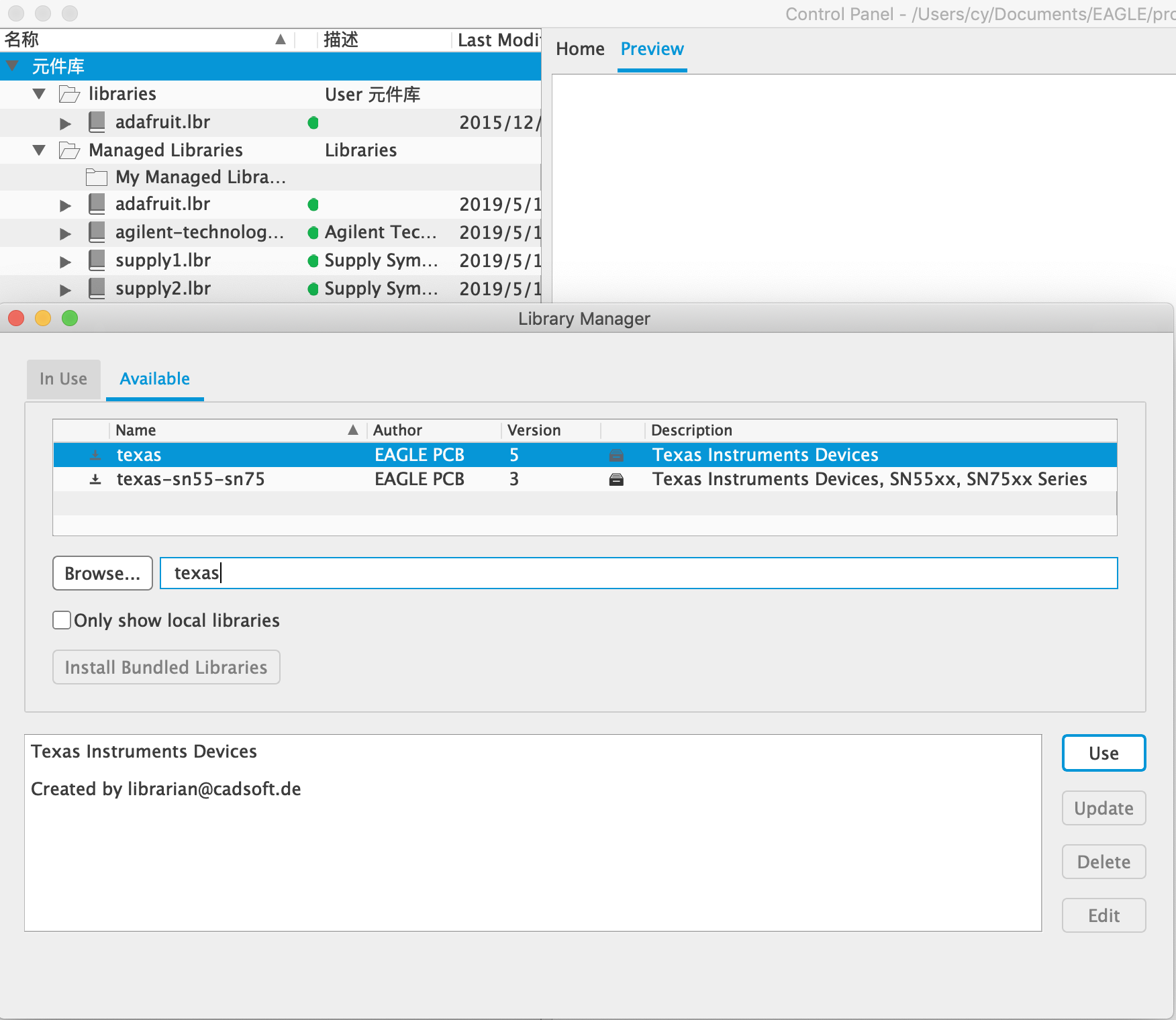Click the download icon beside texas-sn55-sn75
The width and height of the screenshot is (1176, 1020).
95,479
